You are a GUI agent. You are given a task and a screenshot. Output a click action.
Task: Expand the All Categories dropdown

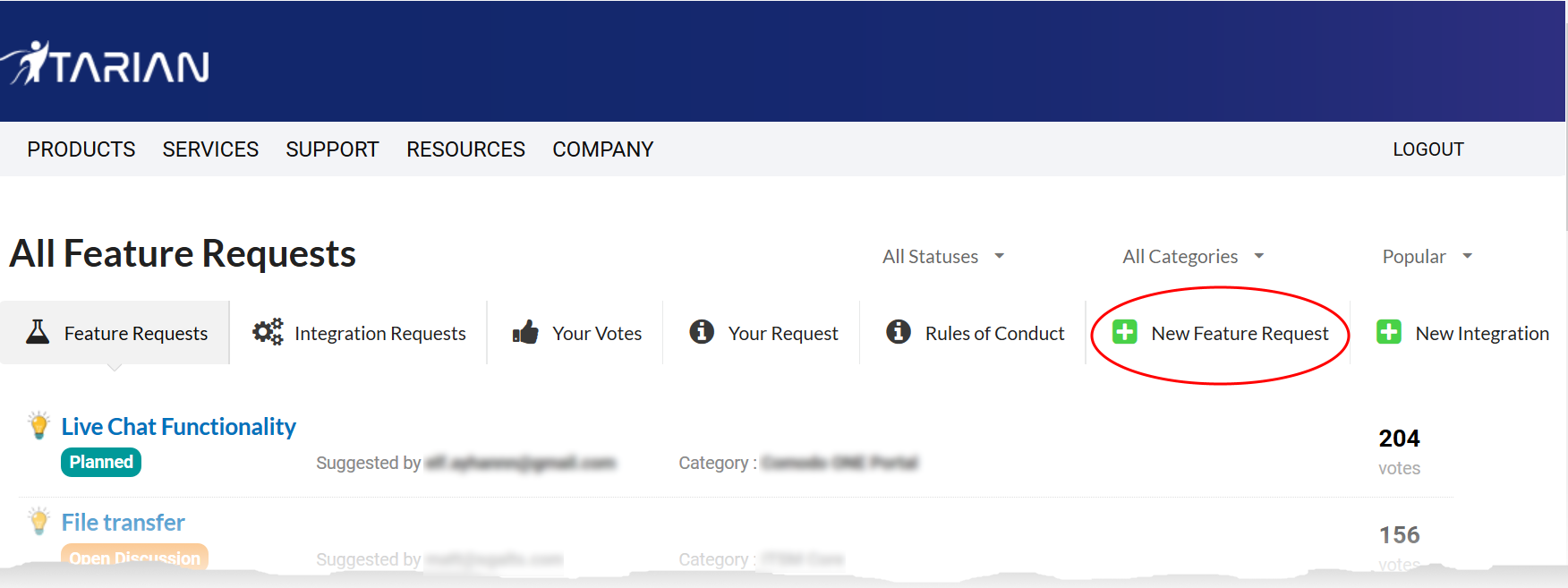(x=1193, y=257)
